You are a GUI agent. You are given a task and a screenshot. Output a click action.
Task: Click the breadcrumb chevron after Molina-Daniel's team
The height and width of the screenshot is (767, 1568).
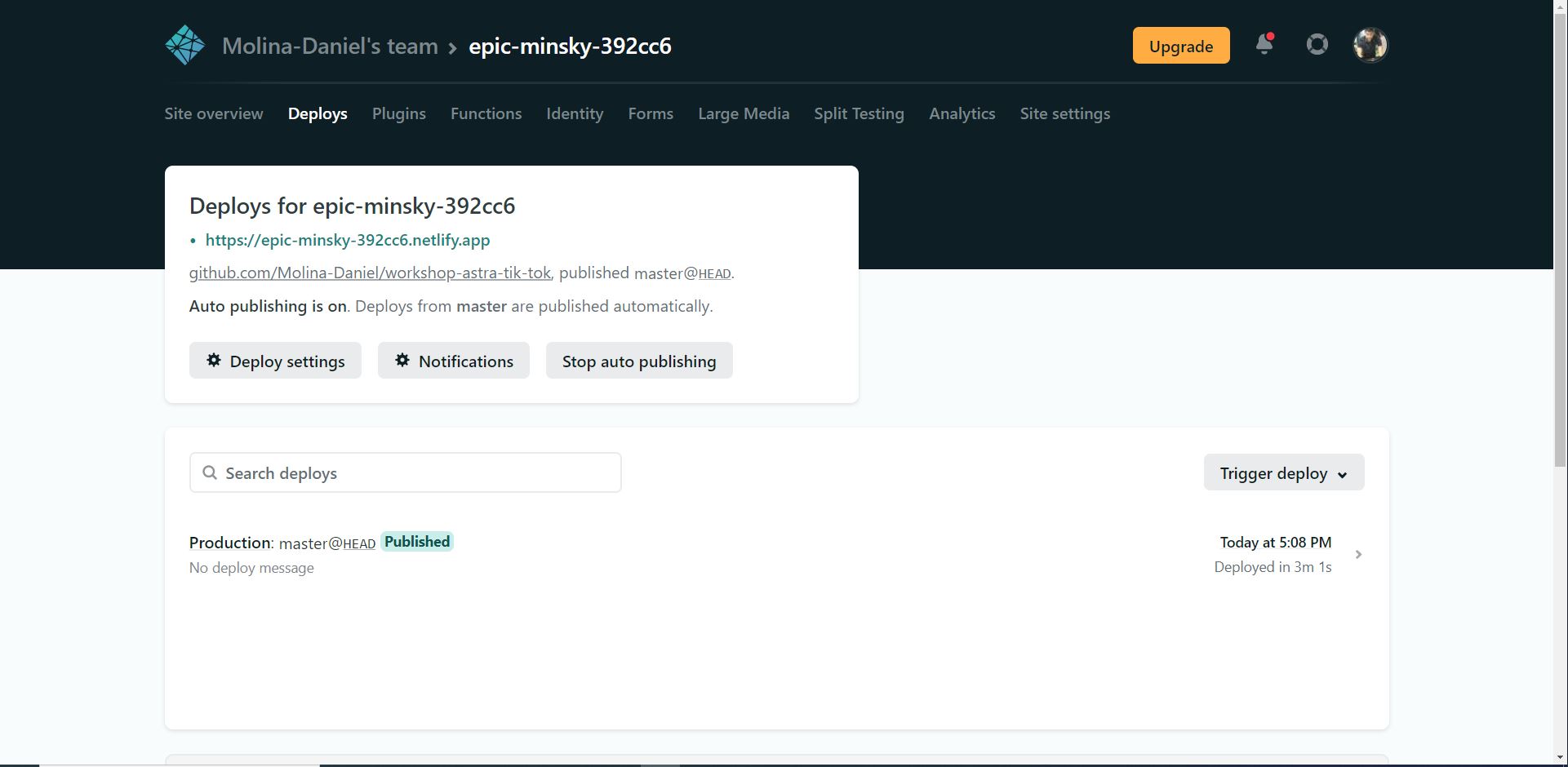click(451, 47)
